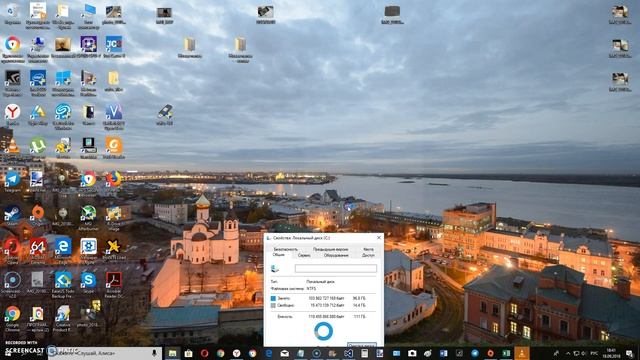Open the taskbar clock and date
Screen dimensions: 640x360
(x=611, y=353)
